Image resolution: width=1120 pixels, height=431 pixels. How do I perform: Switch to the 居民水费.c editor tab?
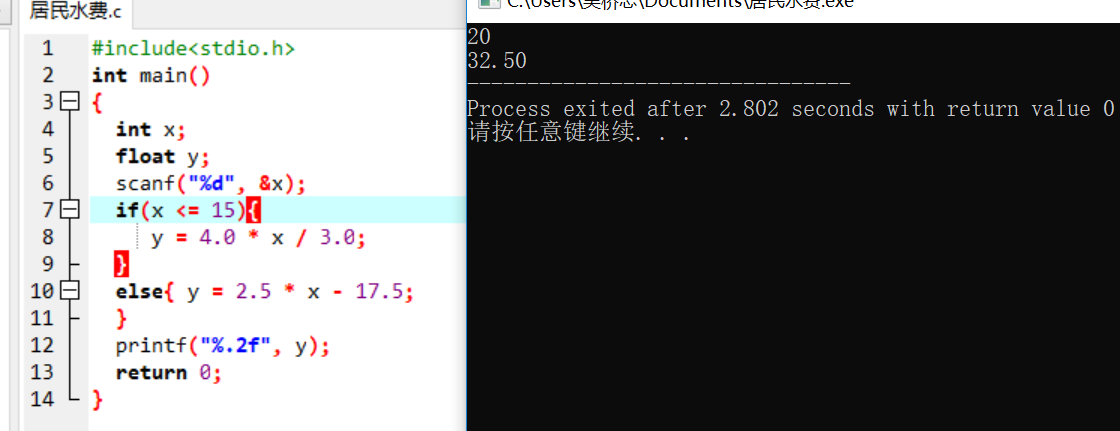75,12
